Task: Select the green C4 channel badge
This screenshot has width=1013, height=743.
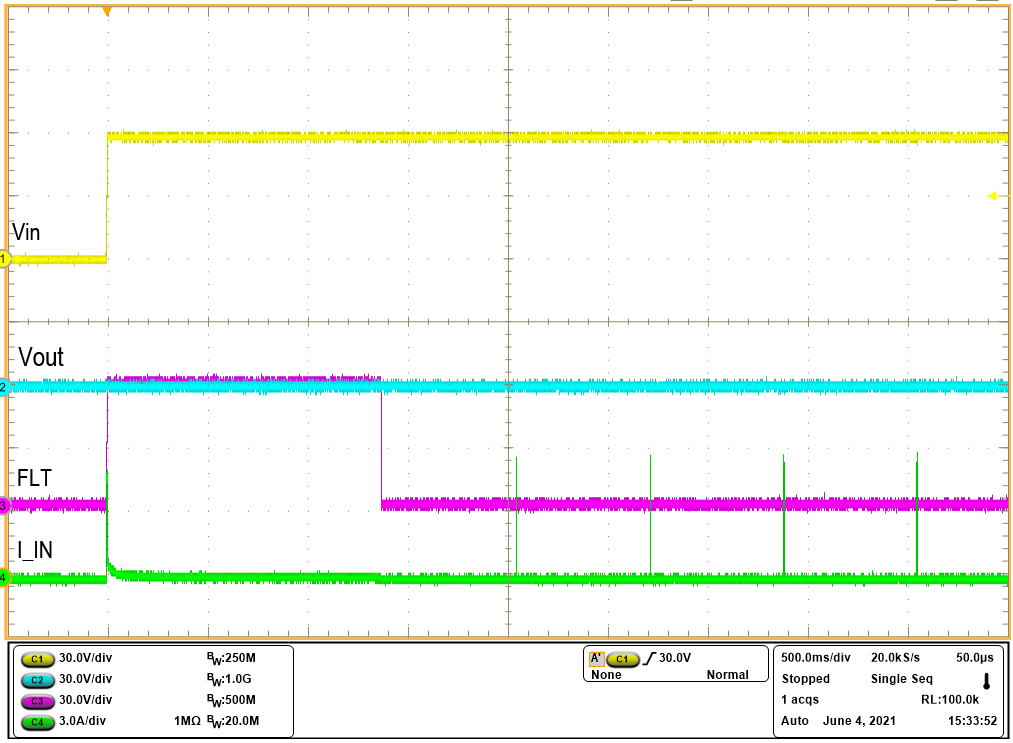Action: pyautogui.click(x=39, y=720)
